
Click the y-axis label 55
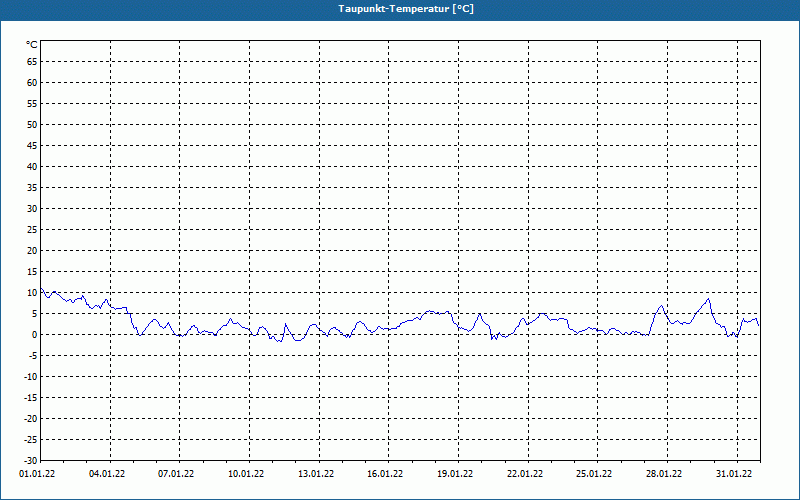point(32,104)
